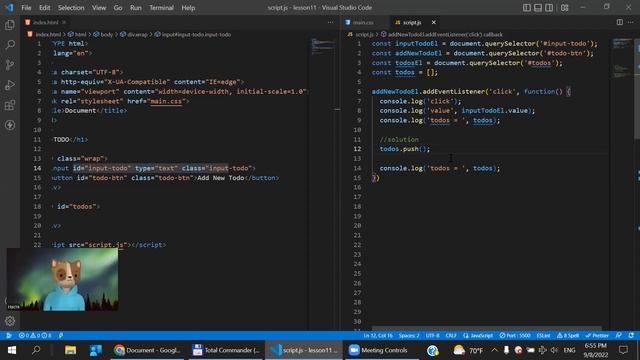Click the Ln 12, Col 16 status item

[378, 336]
